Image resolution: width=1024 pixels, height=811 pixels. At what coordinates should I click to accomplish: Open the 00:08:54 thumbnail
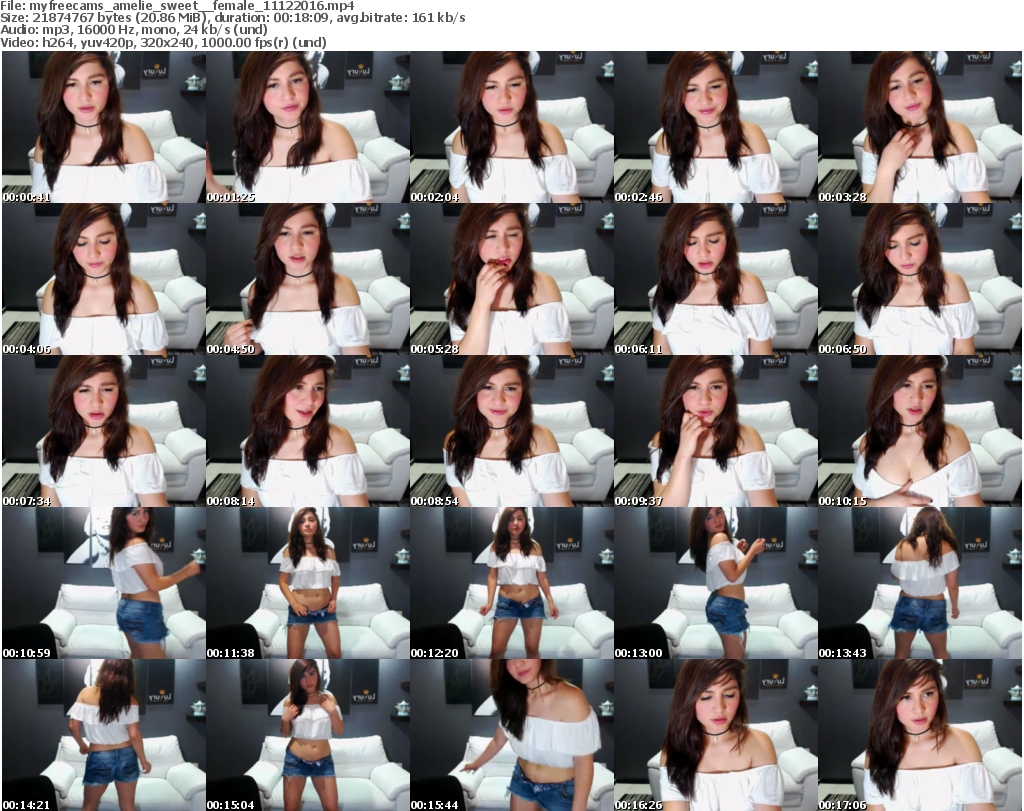click(511, 431)
